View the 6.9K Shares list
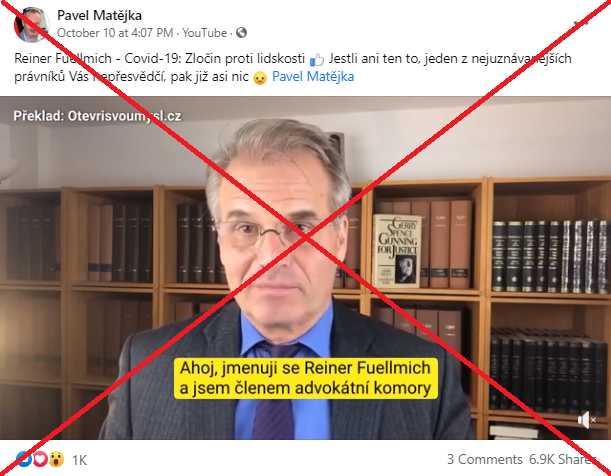 pos(562,460)
